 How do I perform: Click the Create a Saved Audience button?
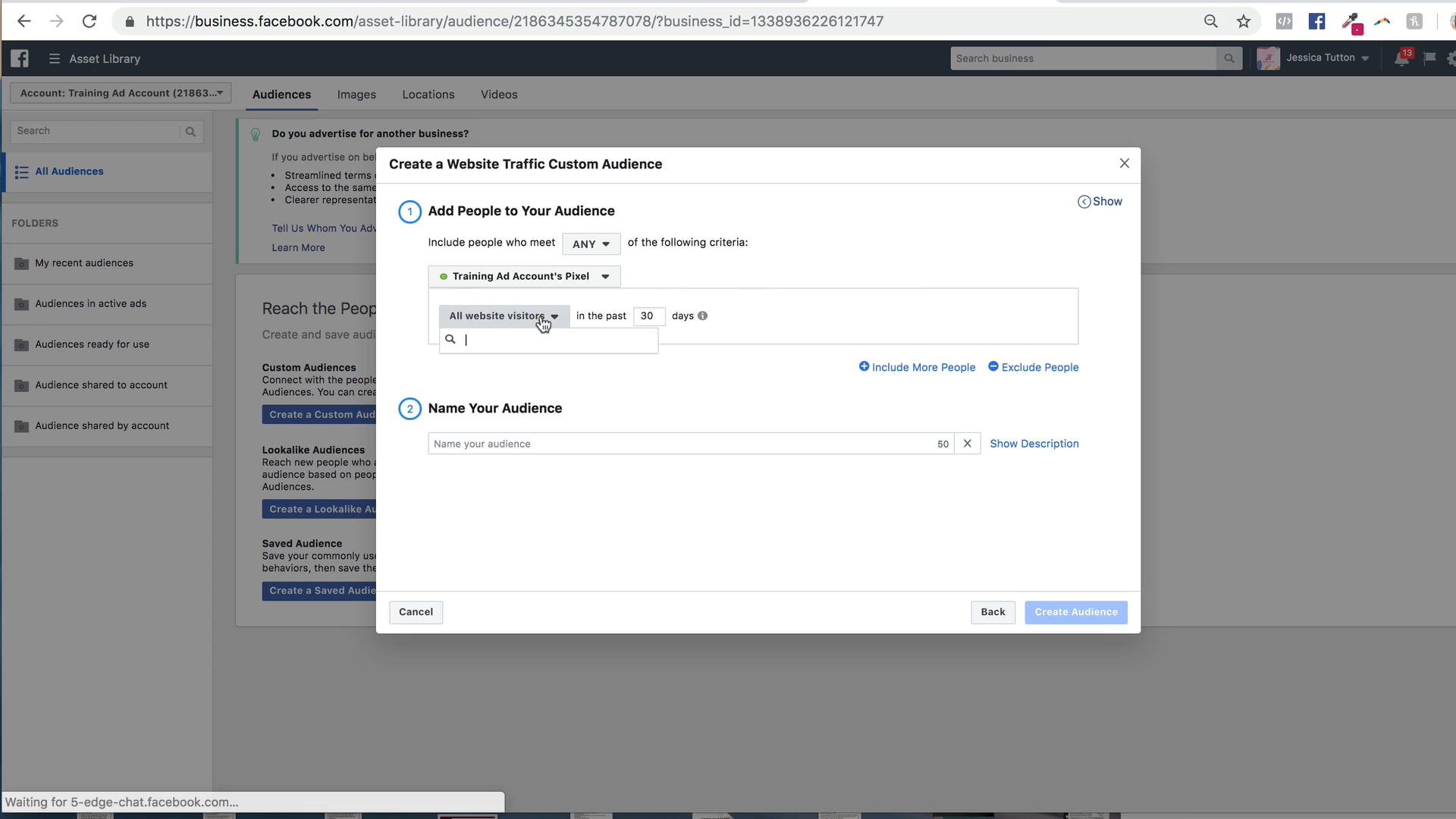[x=319, y=591]
